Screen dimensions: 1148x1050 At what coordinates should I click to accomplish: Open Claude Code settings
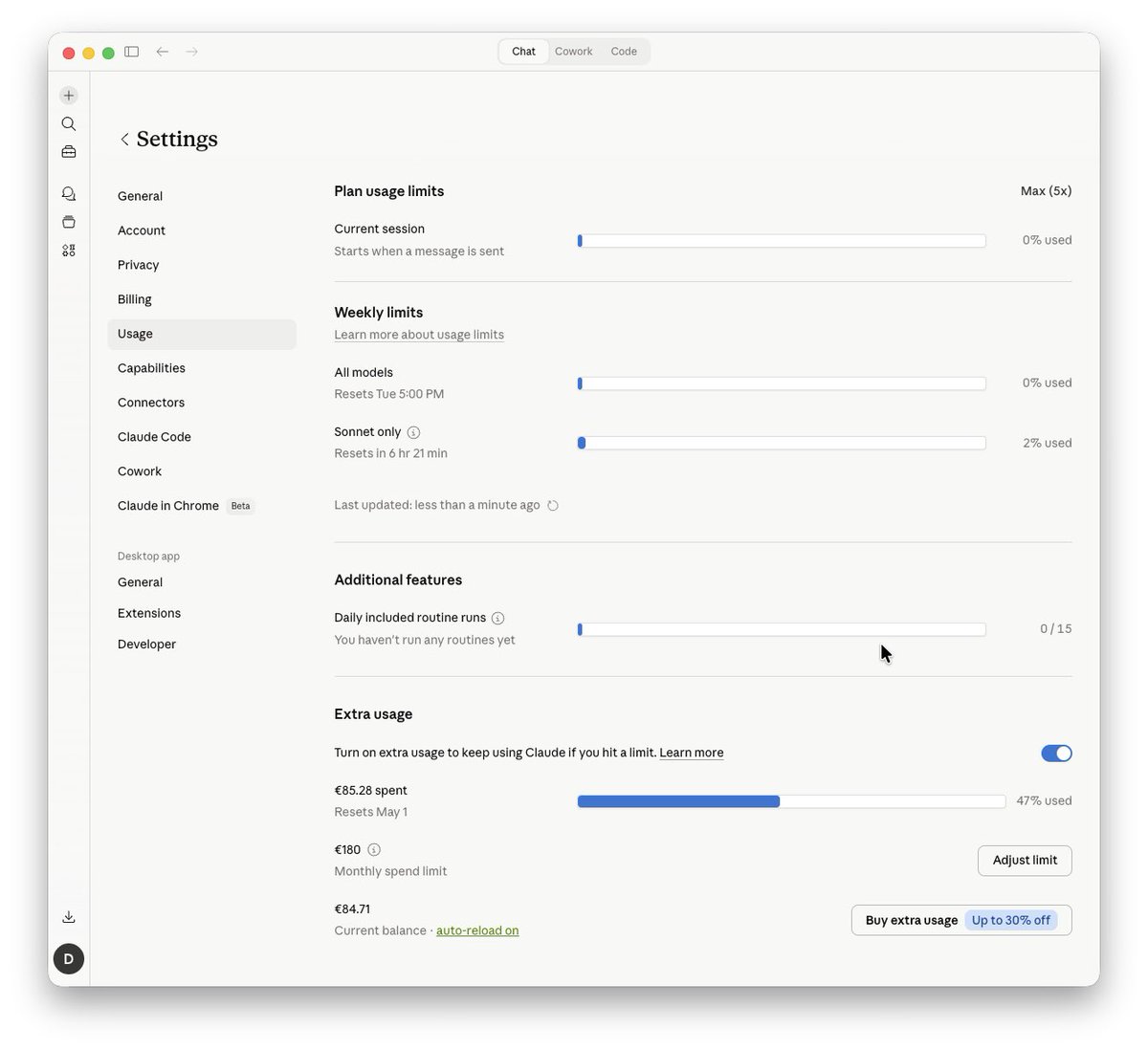pos(202,437)
